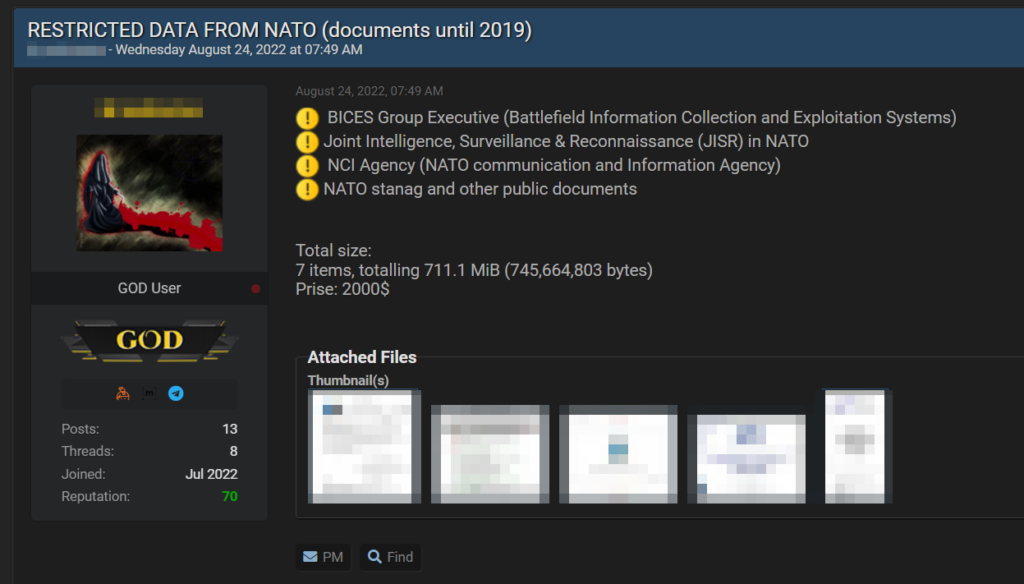Click the pixelated username above the avatar
Image resolution: width=1024 pixels, height=584 pixels.
point(149,108)
